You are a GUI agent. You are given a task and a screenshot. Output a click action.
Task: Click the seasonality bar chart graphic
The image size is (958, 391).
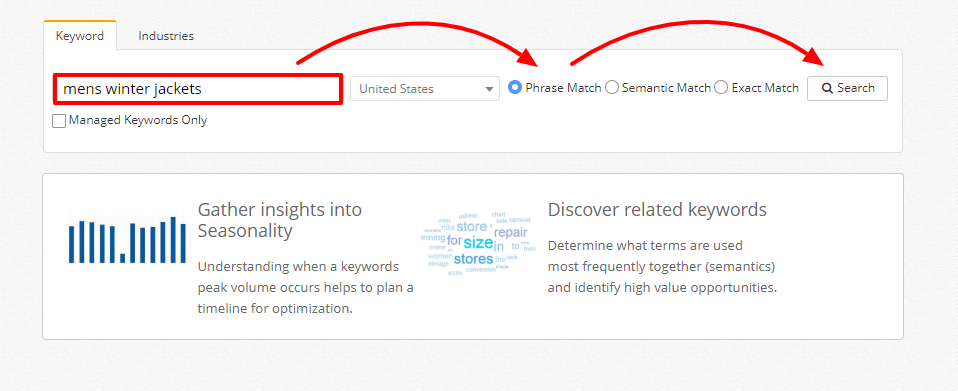tap(127, 240)
